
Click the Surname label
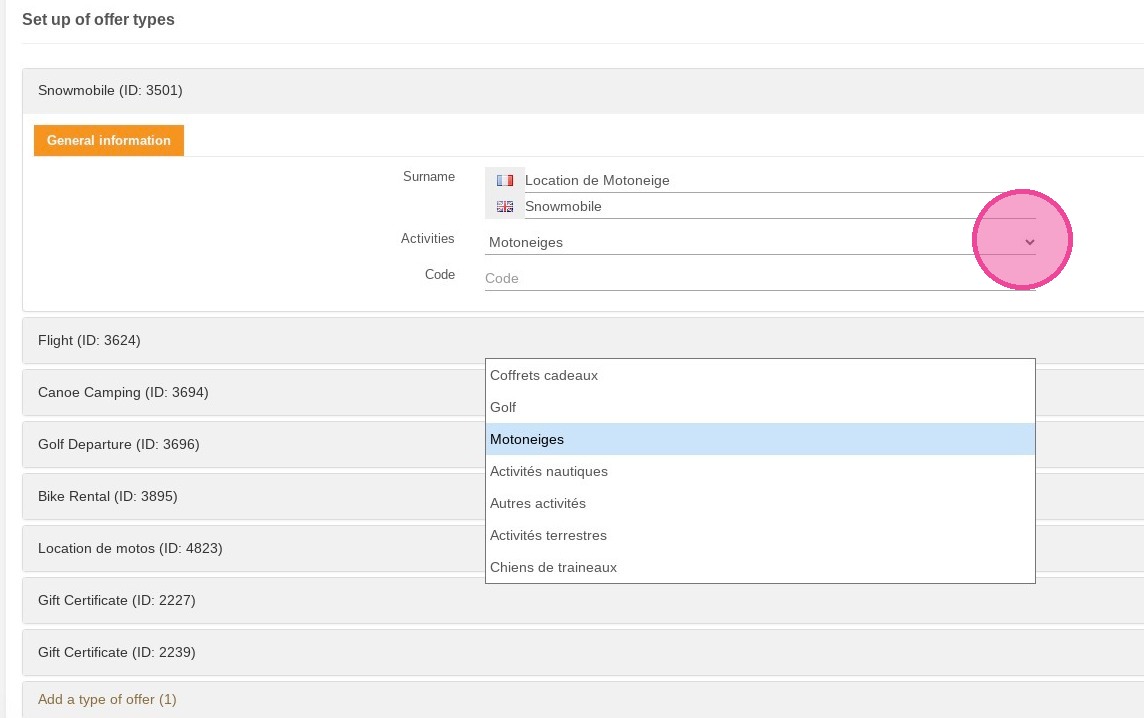coord(429,177)
